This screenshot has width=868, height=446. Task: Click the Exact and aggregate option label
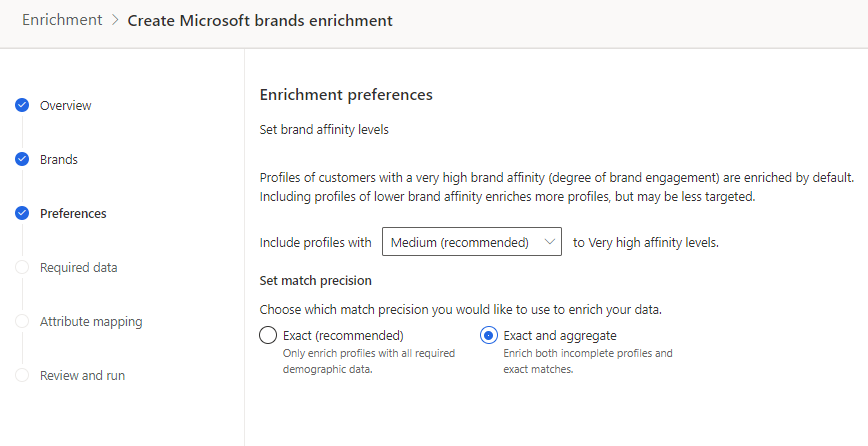tap(560, 335)
